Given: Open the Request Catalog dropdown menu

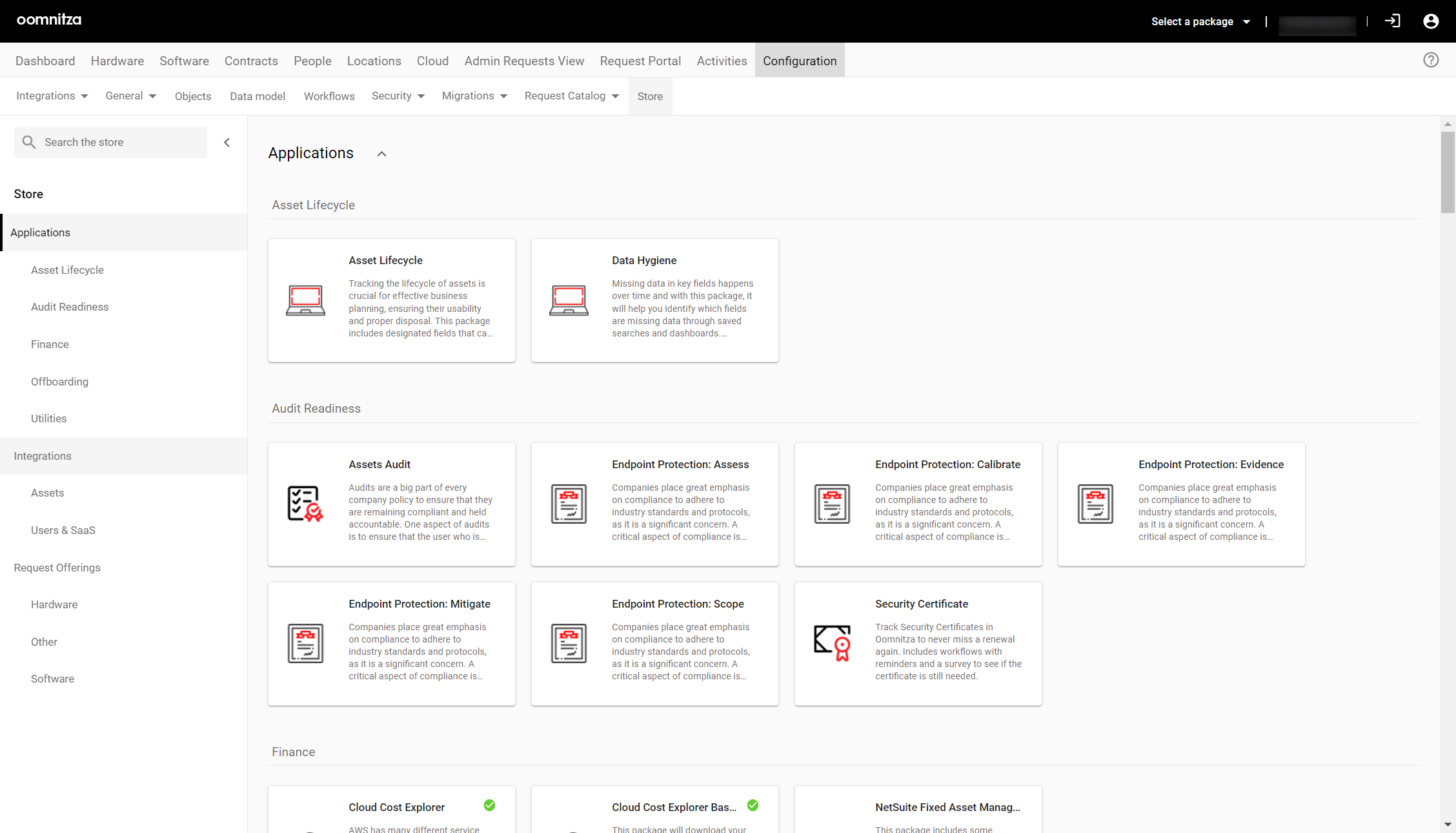Looking at the screenshot, I should coord(571,96).
